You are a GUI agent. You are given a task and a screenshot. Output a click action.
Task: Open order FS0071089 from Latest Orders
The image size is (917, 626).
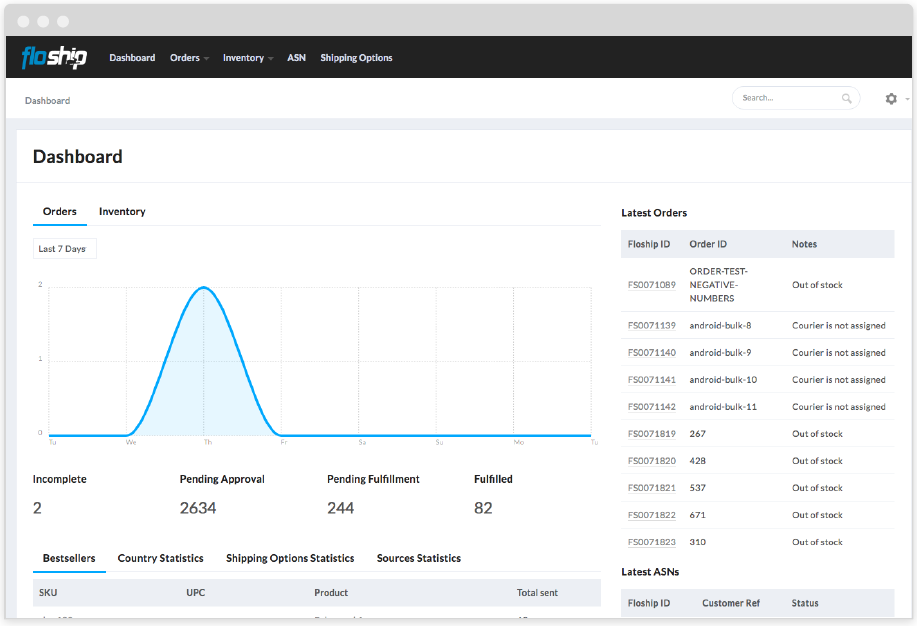point(650,284)
